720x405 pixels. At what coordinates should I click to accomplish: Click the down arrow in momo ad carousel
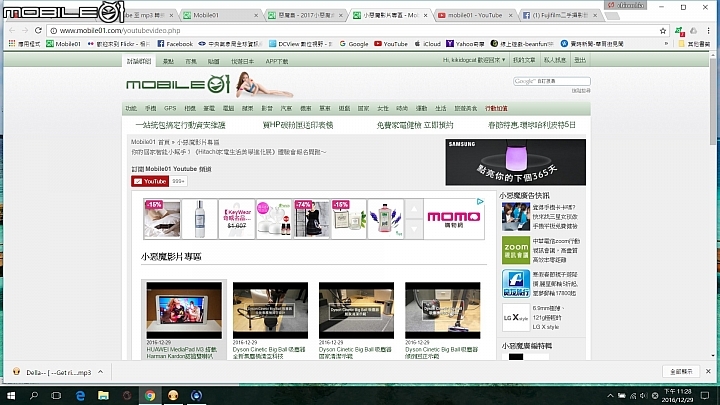(414, 228)
